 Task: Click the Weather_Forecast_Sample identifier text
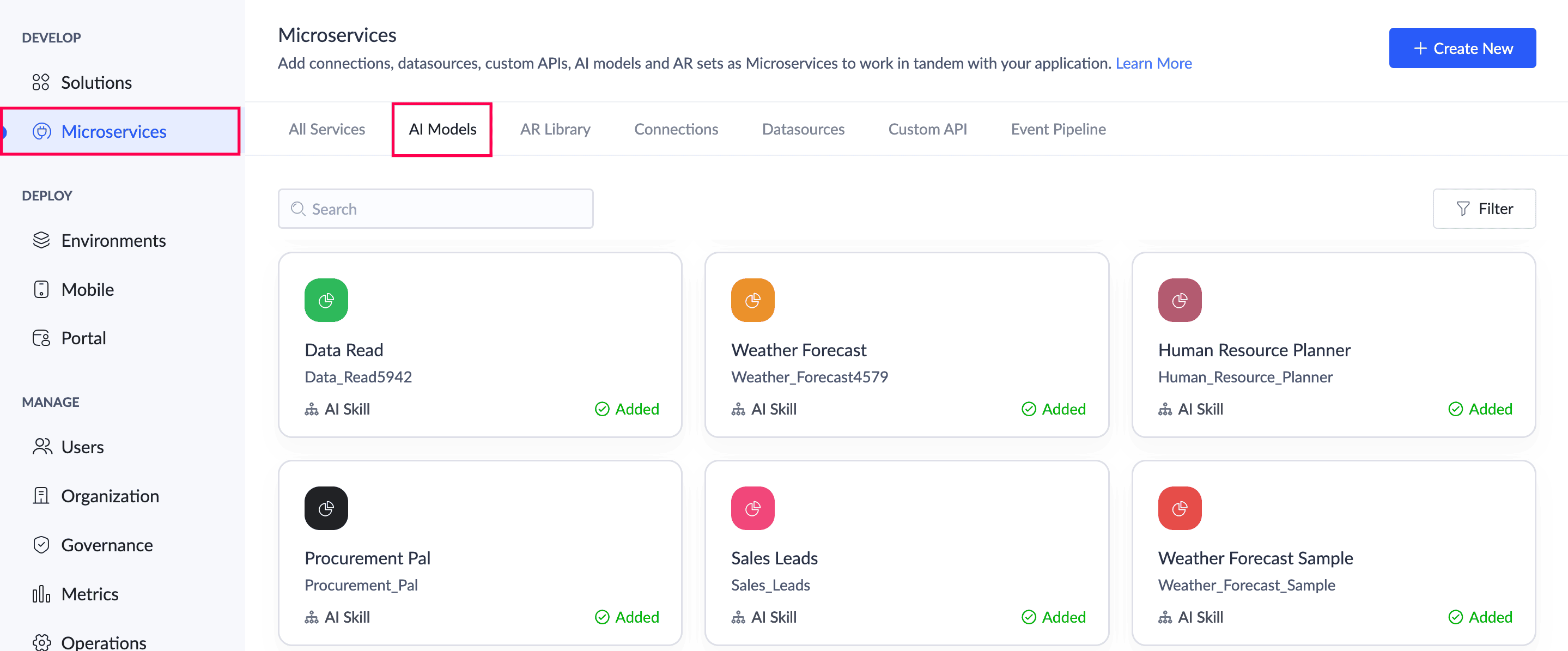pos(1246,585)
